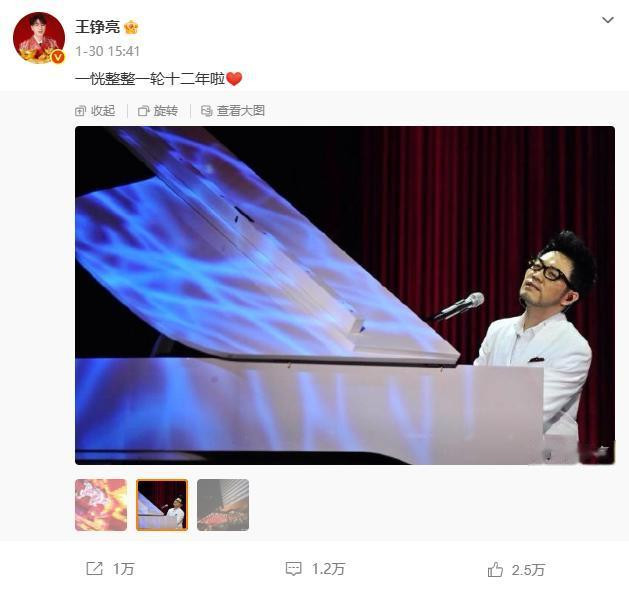Select the orange verified V badge
Screen dimensions: 629x589
point(58,57)
